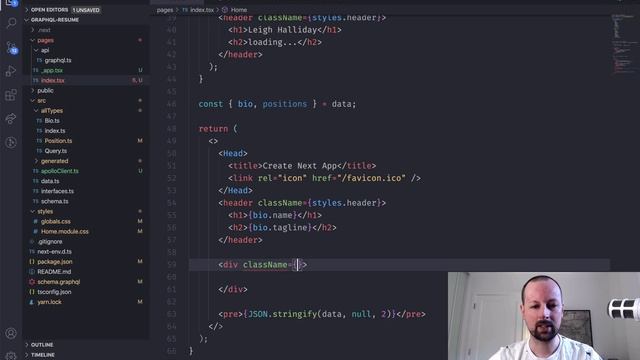Click 'loading...' in the h2 line
Image resolution: width=640 pixels, height=360 pixels.
pyautogui.click(x=273, y=42)
